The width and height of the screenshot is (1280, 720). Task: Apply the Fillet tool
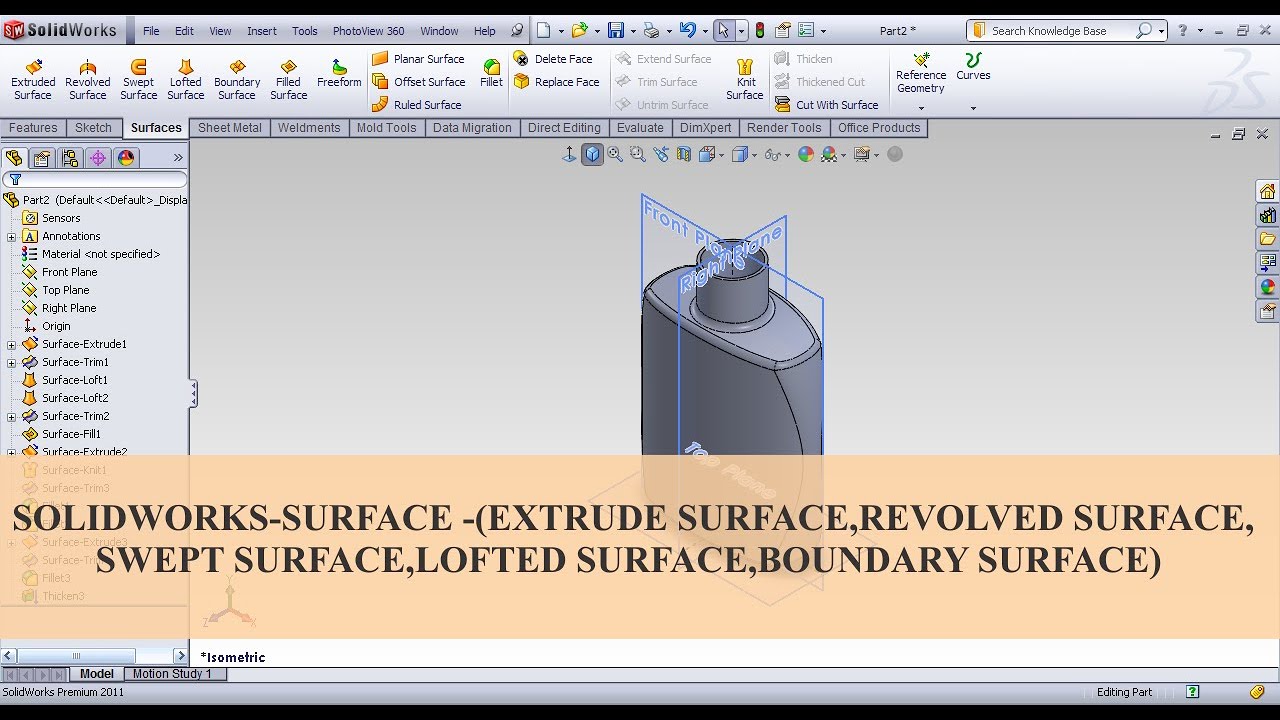pyautogui.click(x=491, y=73)
